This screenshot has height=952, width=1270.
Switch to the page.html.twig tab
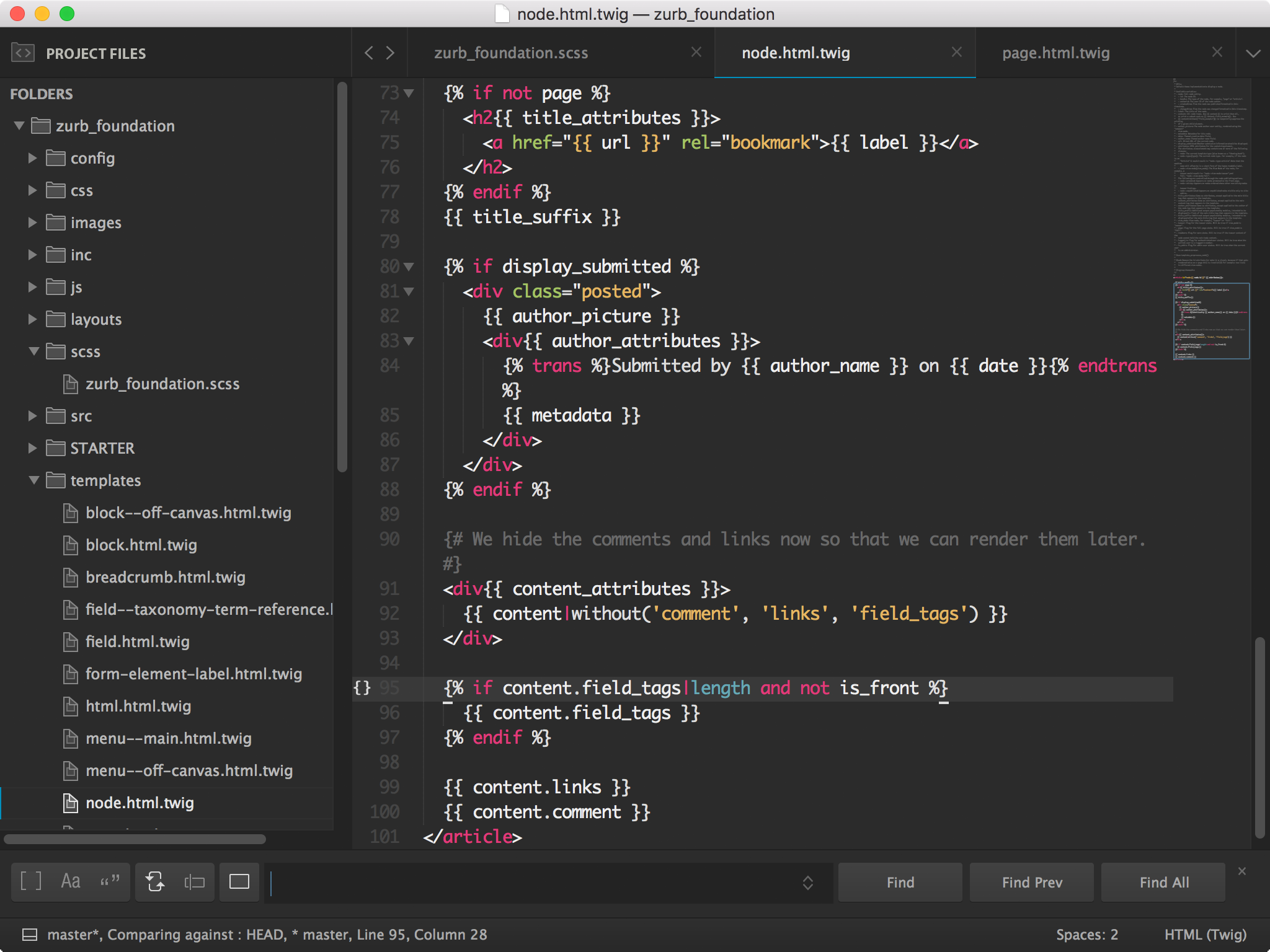tap(1055, 53)
